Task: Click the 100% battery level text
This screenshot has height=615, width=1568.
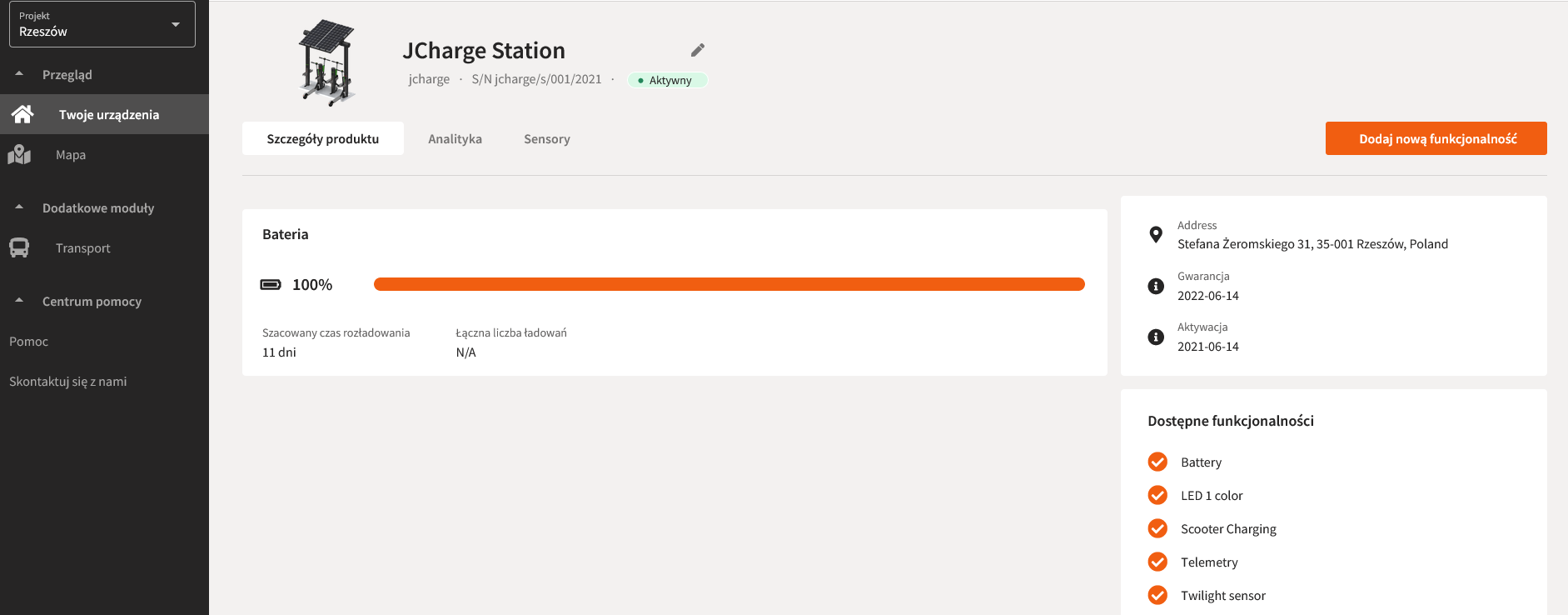Action: pyautogui.click(x=312, y=285)
